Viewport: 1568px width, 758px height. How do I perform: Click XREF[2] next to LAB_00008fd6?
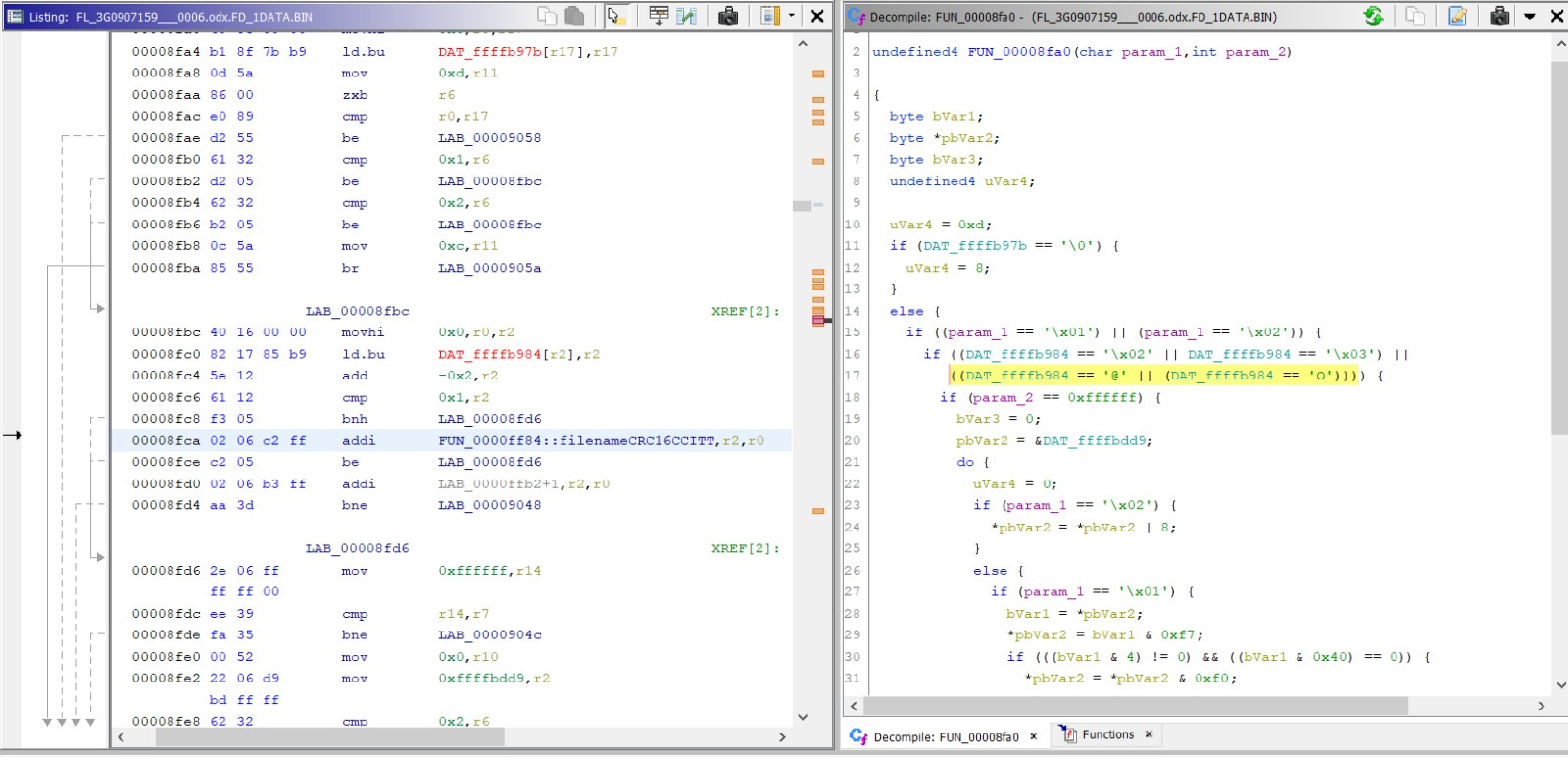coord(745,548)
